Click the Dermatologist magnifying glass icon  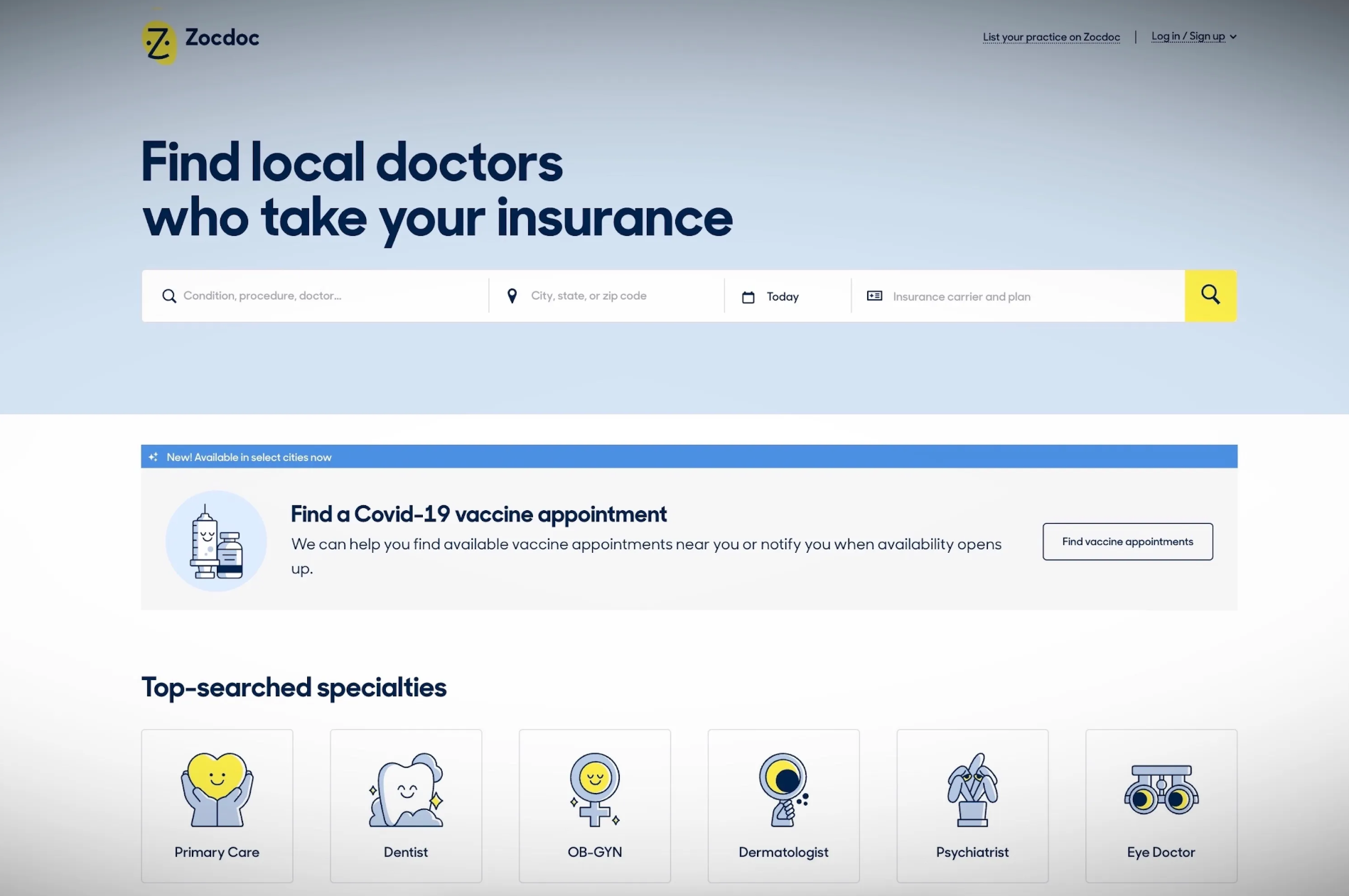coord(784,789)
